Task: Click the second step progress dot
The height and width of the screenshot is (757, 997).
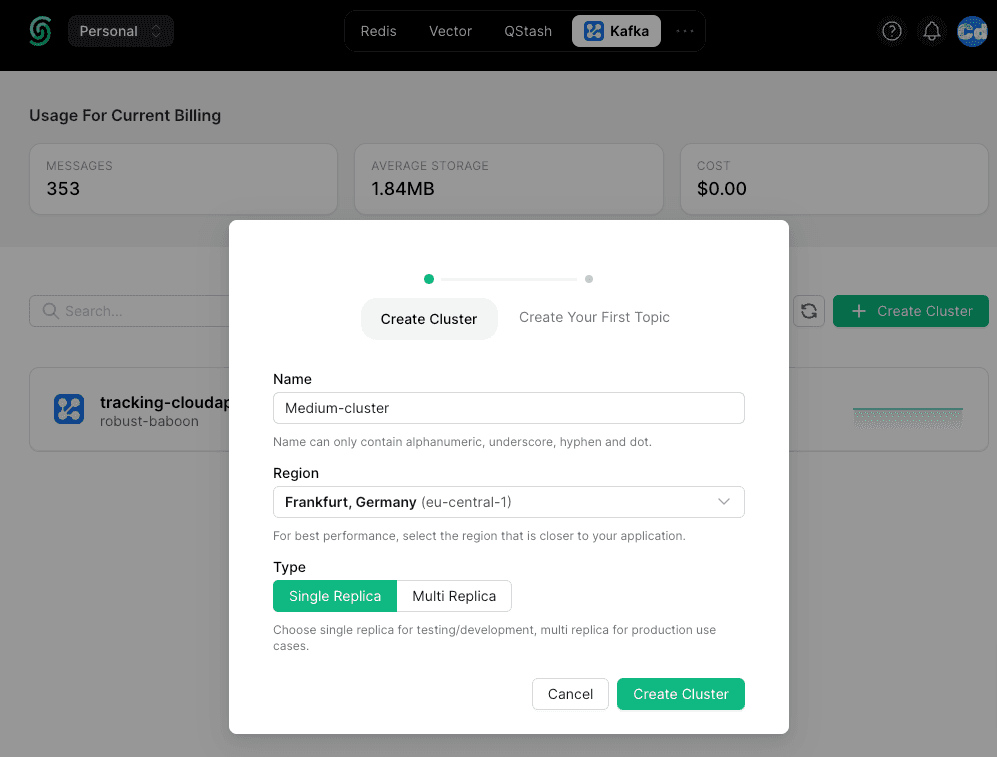Action: coord(589,279)
